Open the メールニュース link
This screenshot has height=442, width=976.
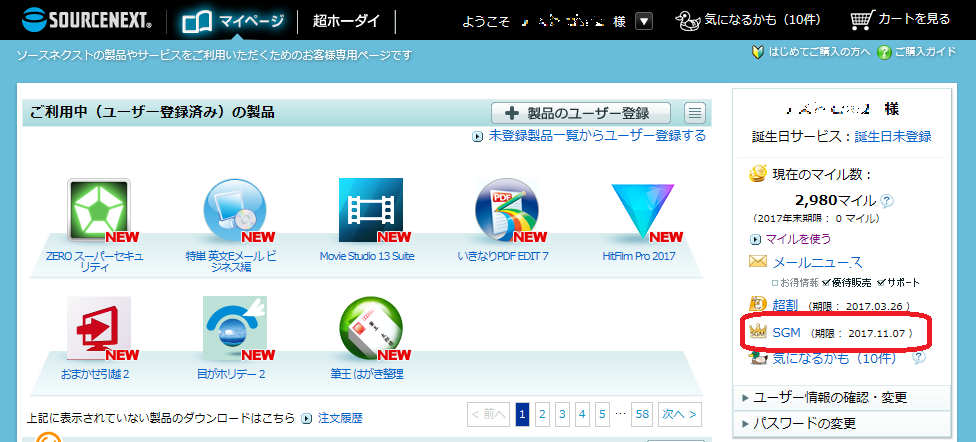pyautogui.click(x=817, y=261)
